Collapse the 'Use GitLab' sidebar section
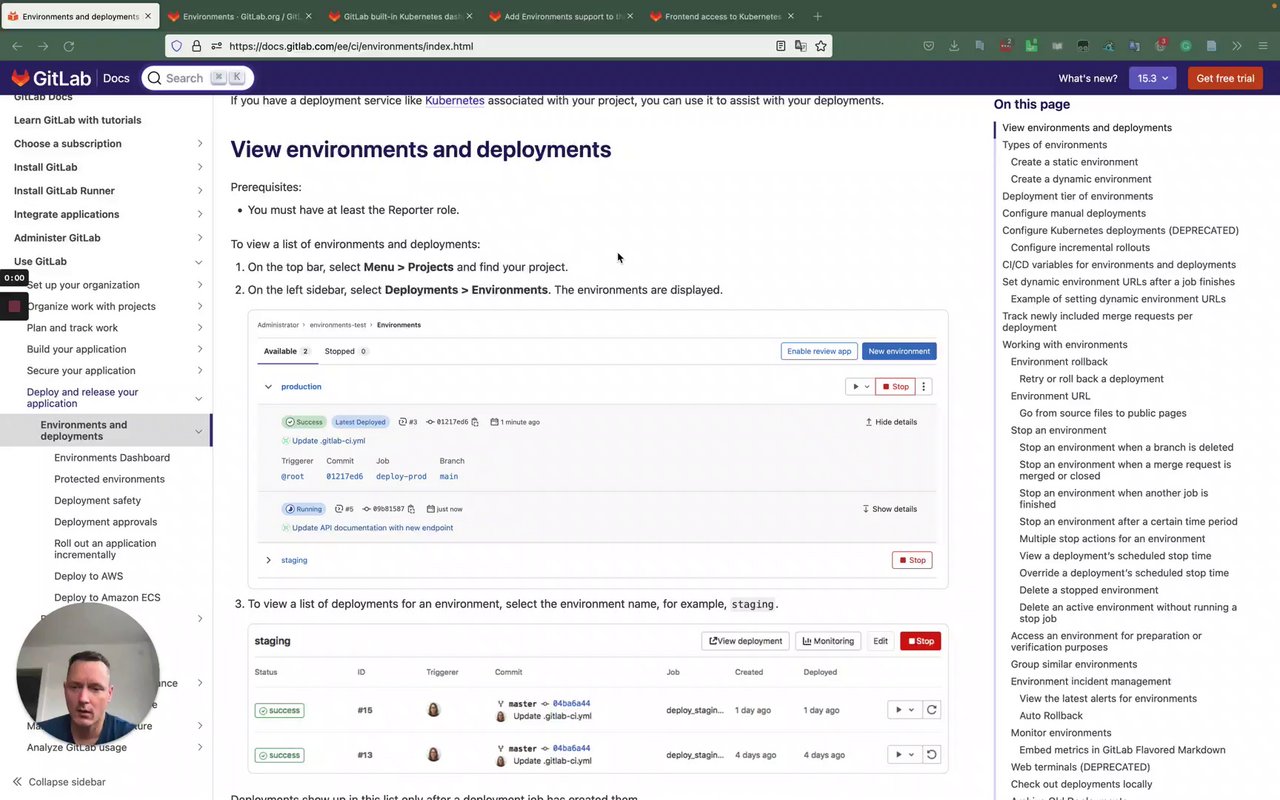This screenshot has width=1280, height=800. (x=199, y=262)
